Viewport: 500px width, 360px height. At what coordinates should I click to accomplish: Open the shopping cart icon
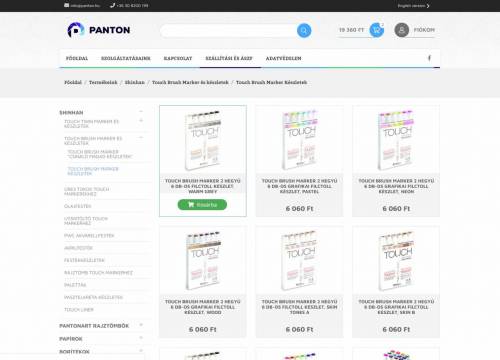(376, 30)
